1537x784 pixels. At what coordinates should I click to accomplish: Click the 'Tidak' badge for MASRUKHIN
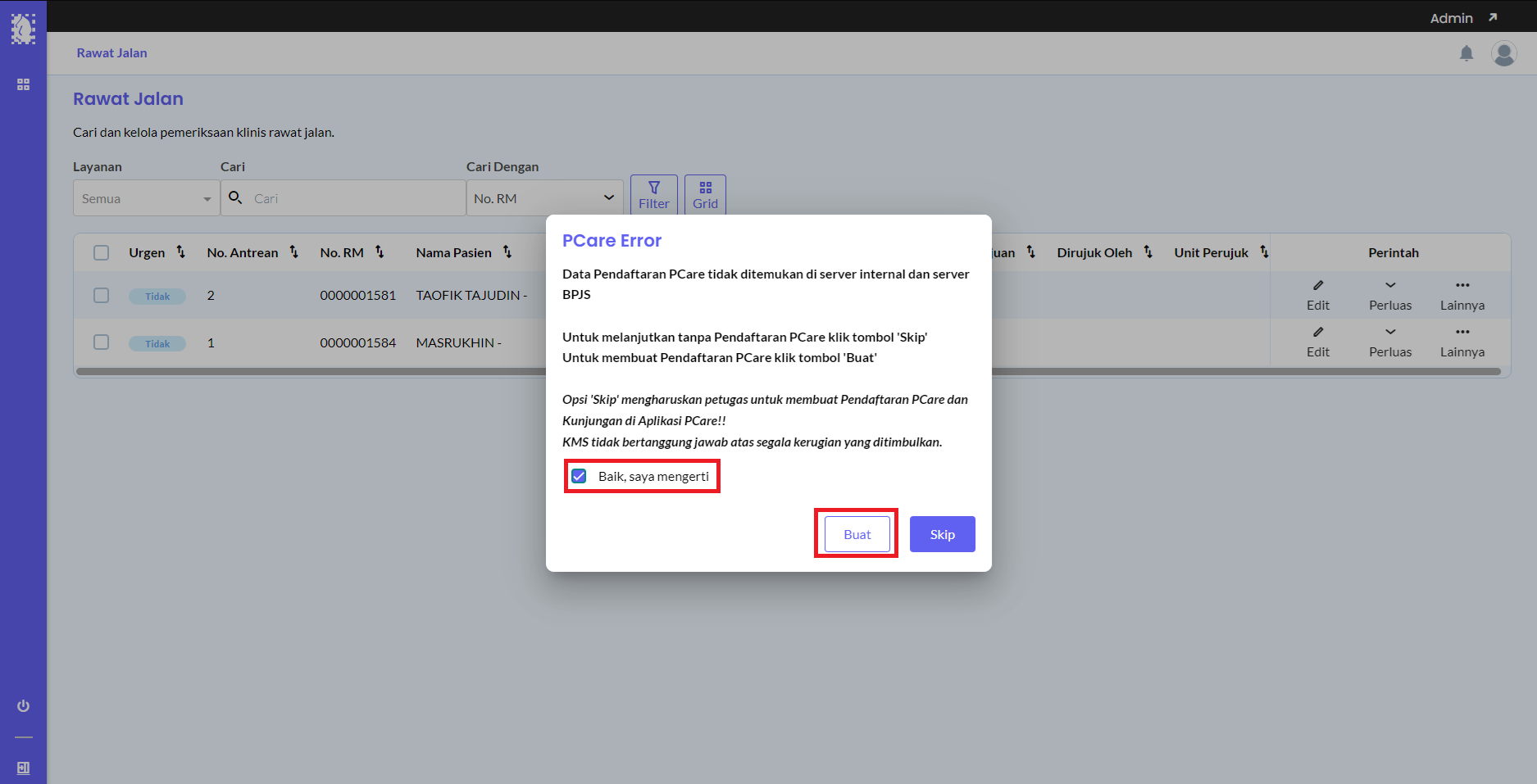click(157, 343)
